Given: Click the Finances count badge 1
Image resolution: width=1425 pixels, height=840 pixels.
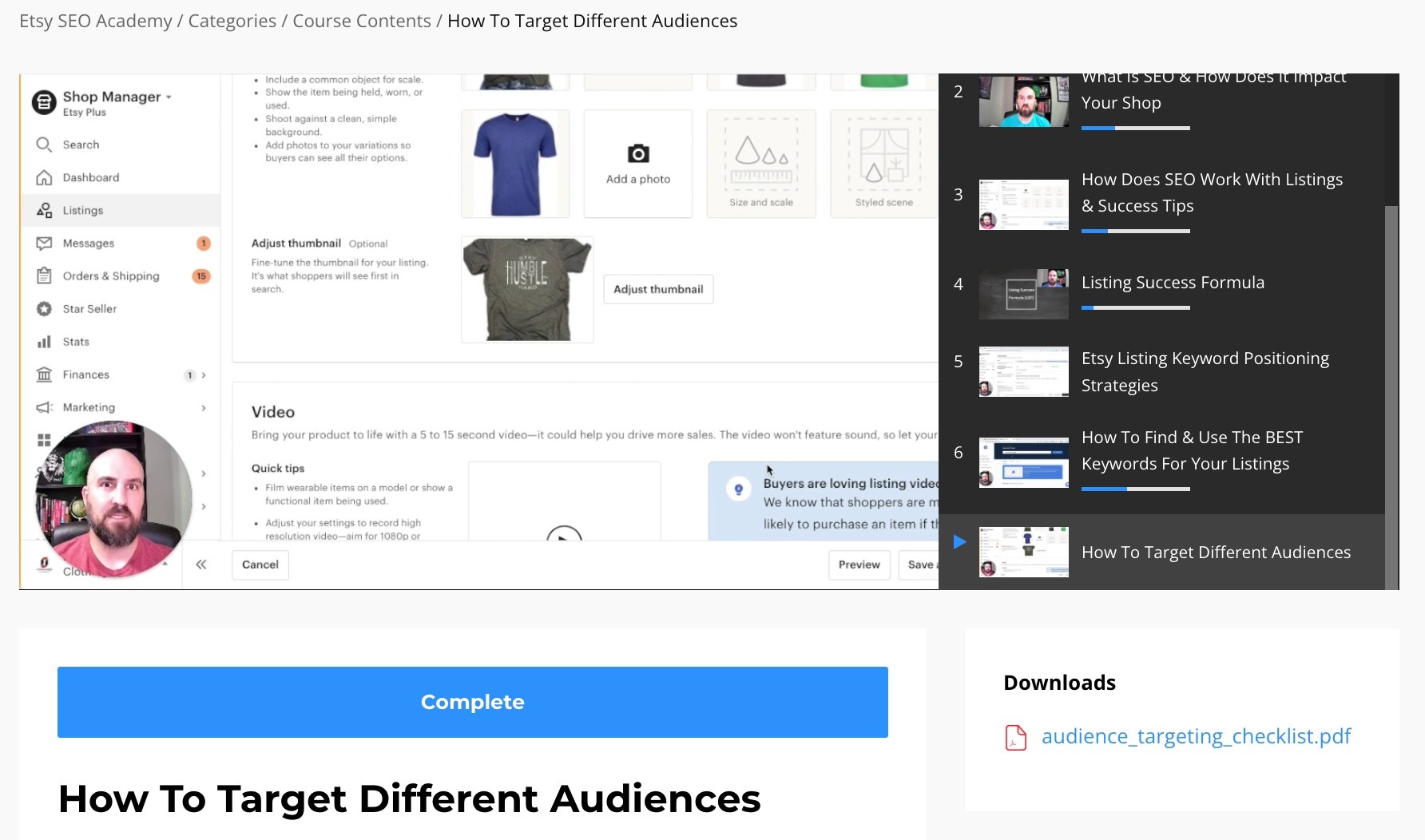Looking at the screenshot, I should pos(189,375).
